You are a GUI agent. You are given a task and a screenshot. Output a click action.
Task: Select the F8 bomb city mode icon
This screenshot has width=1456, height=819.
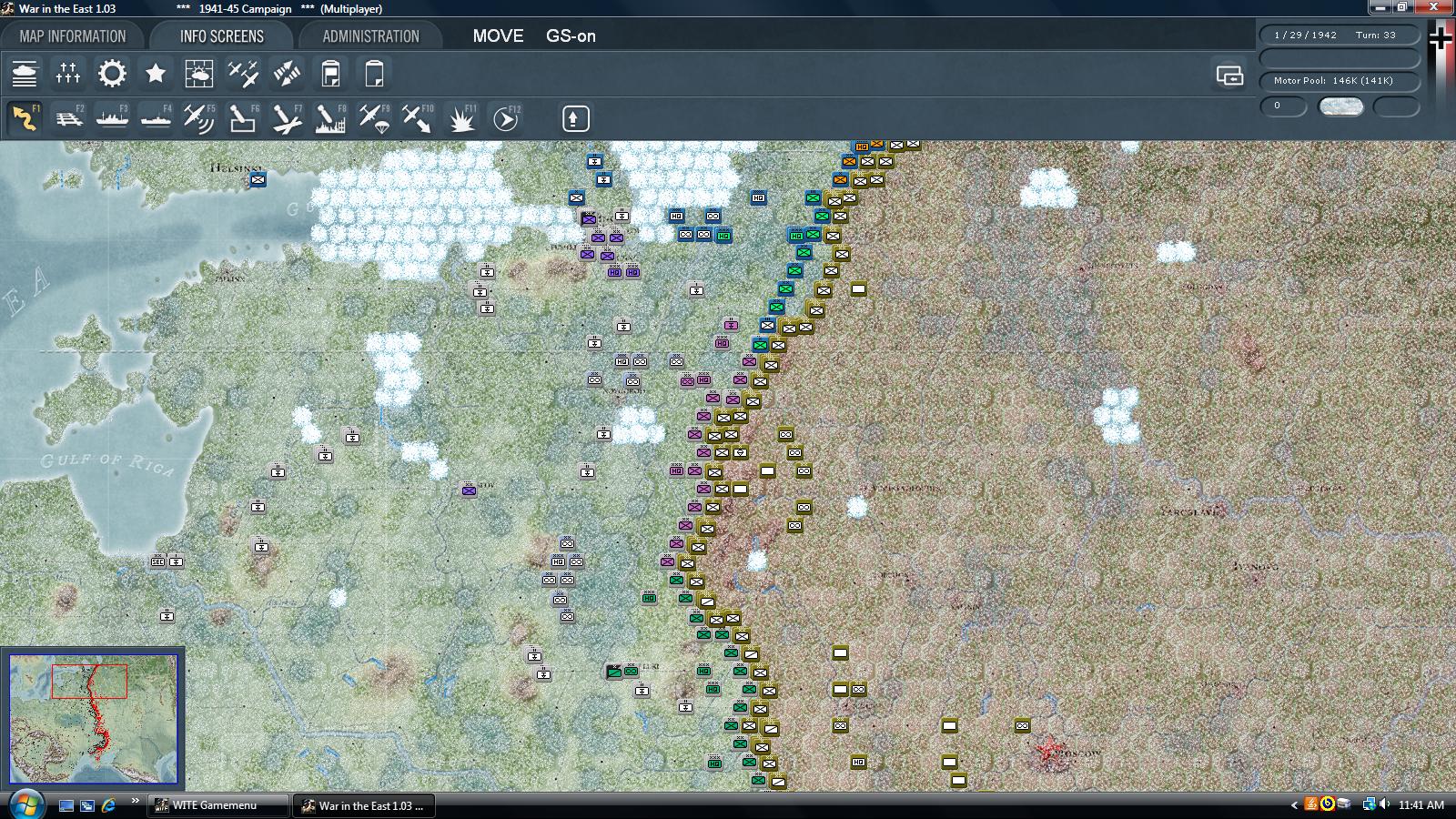[x=330, y=118]
